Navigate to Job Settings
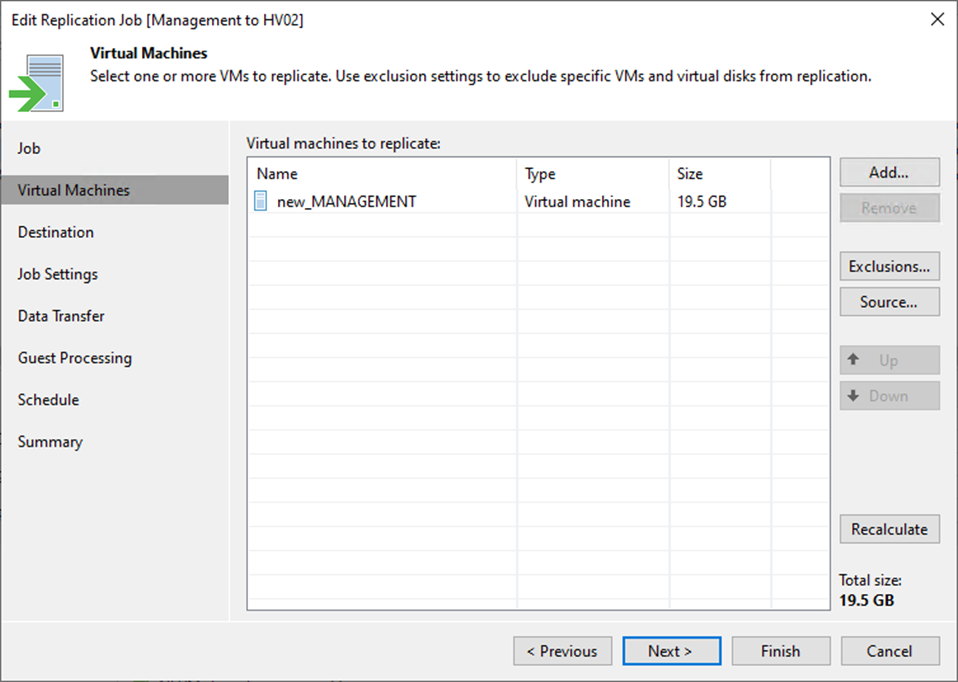Screen dimensions: 958x682 (x=59, y=274)
